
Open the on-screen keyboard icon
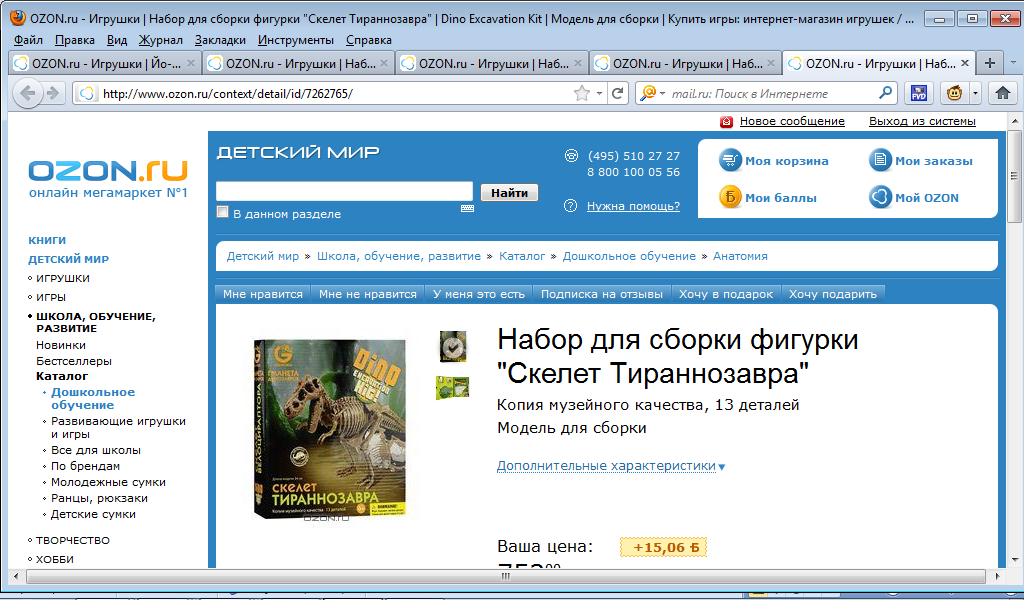point(467,208)
